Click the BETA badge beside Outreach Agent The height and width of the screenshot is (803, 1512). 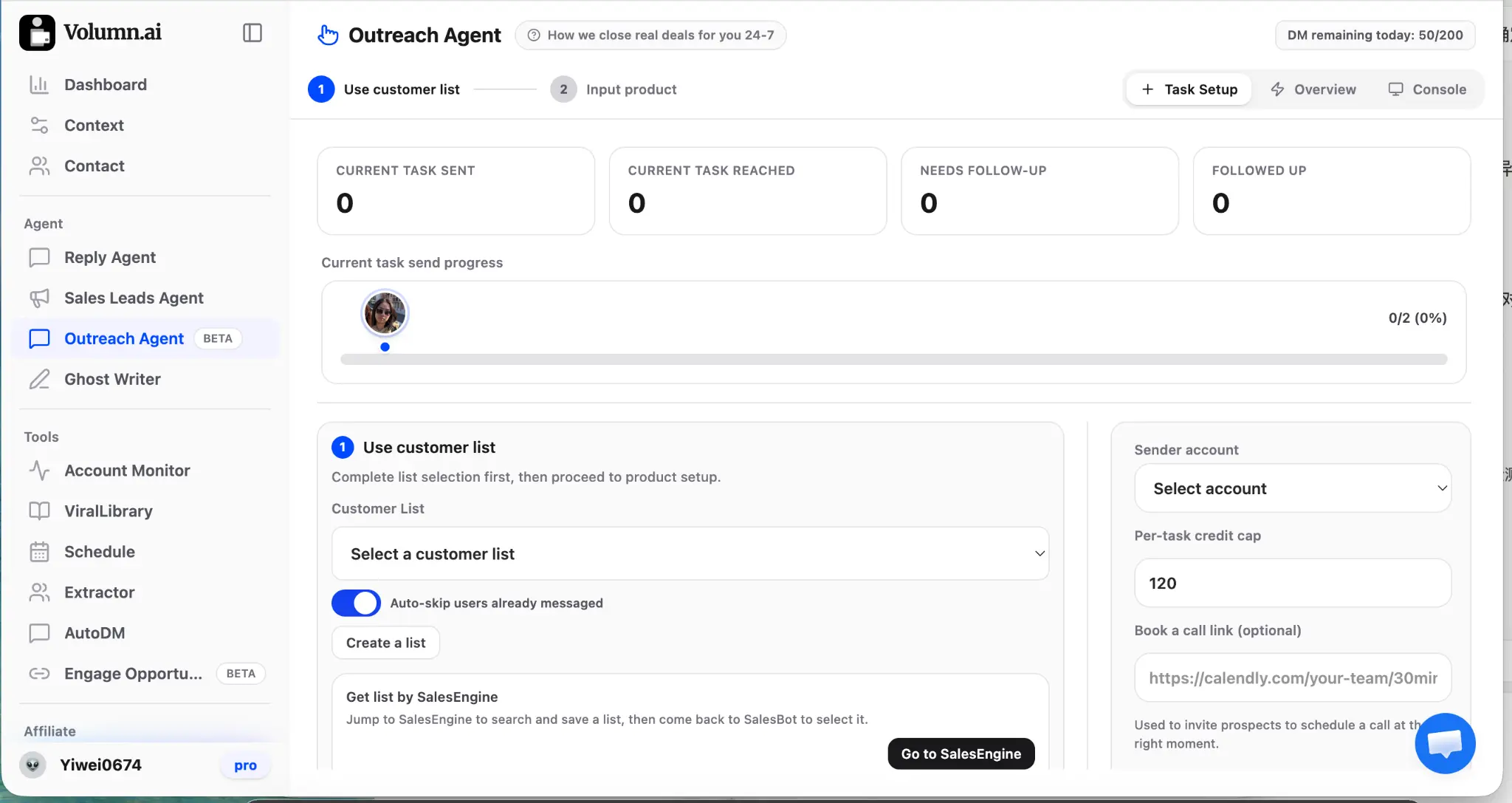[218, 338]
